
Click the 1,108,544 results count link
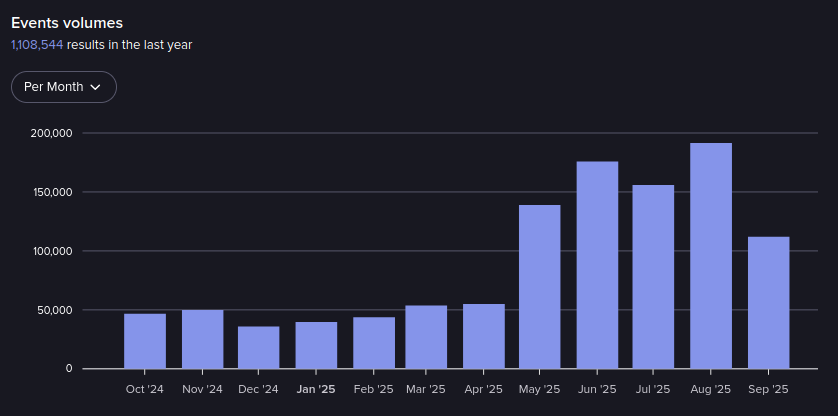click(x=37, y=45)
